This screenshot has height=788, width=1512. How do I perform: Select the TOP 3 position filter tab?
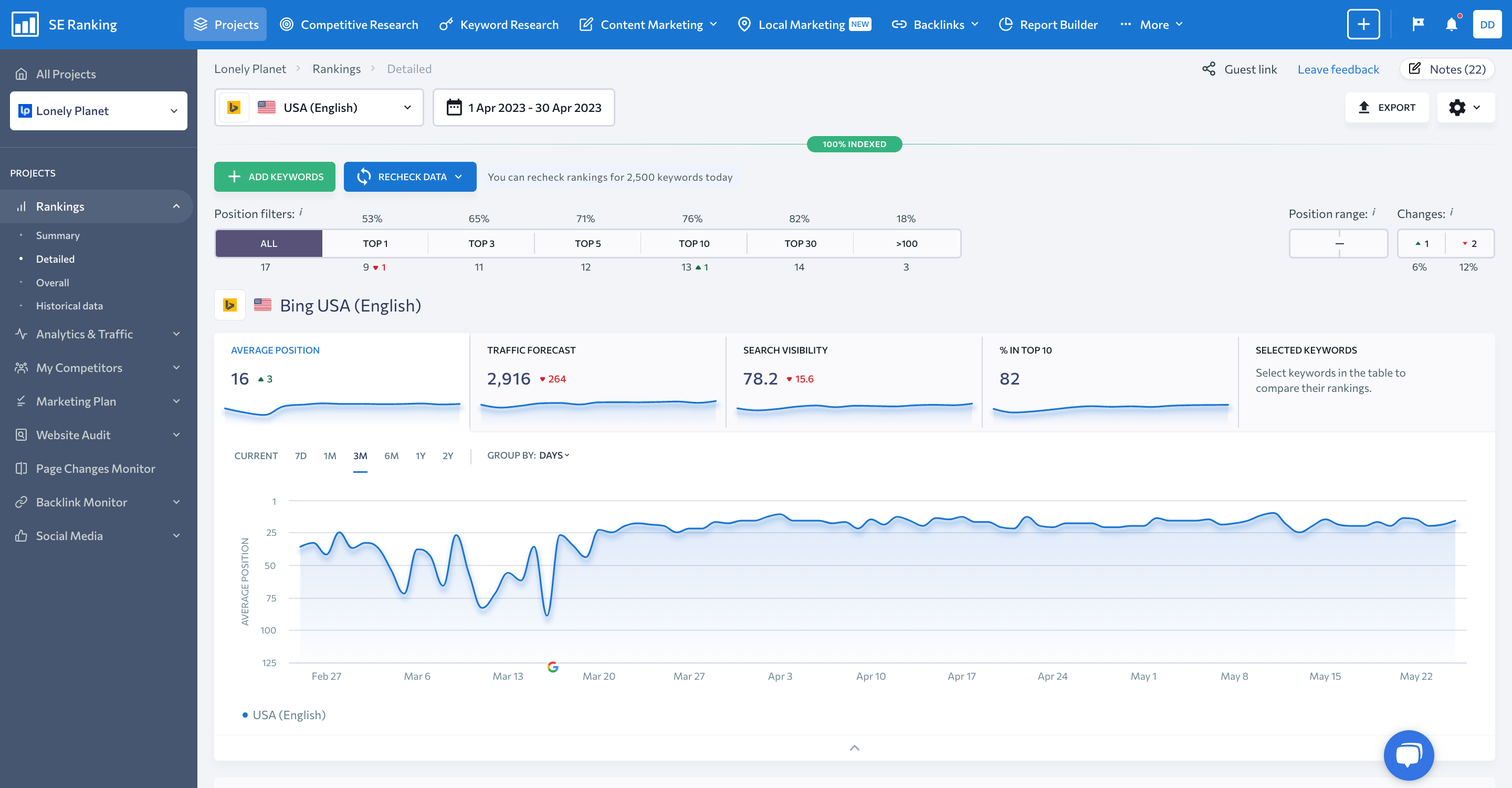[x=480, y=243]
